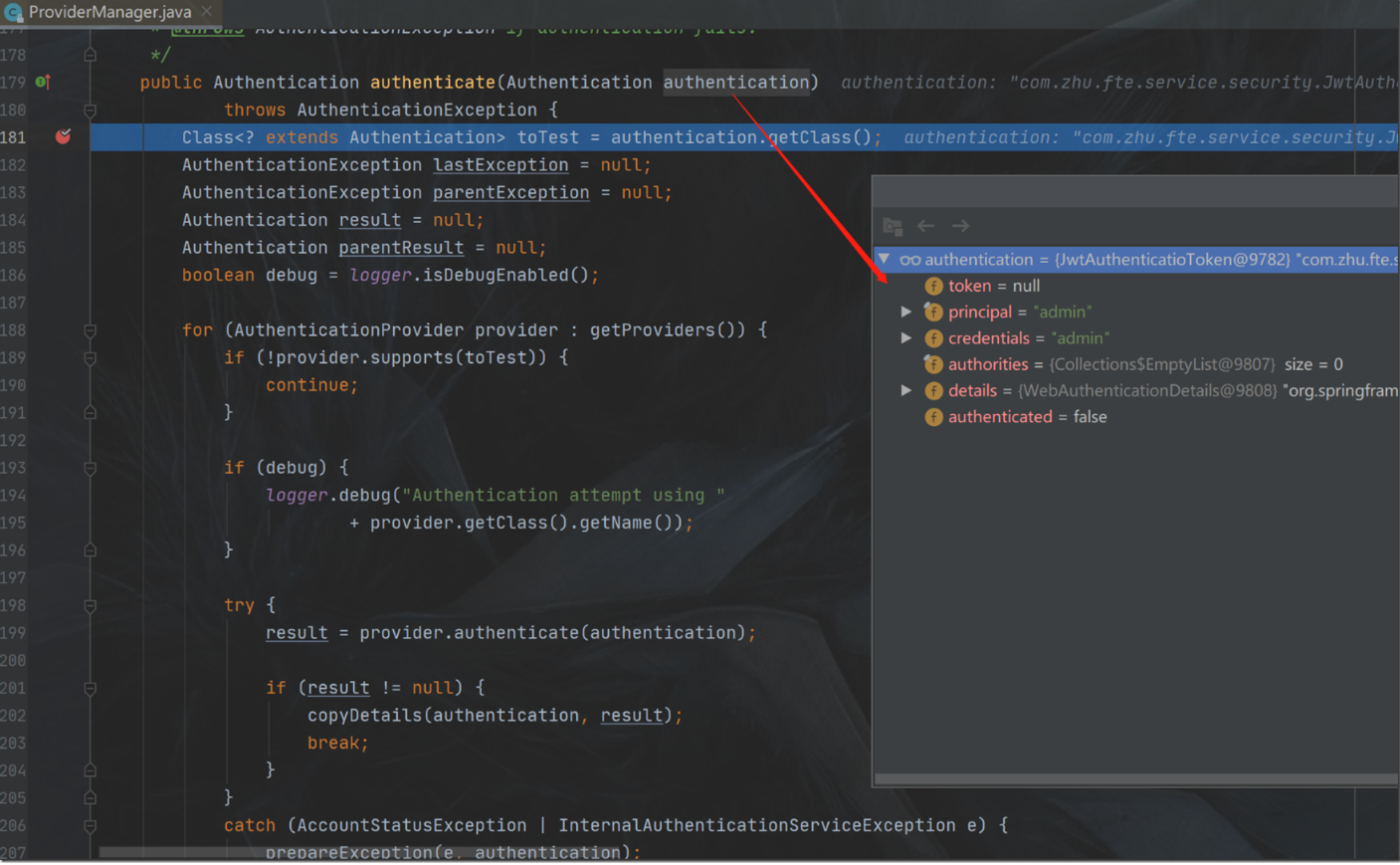Click the Java class icon on the ProviderManager tab

pos(13,12)
